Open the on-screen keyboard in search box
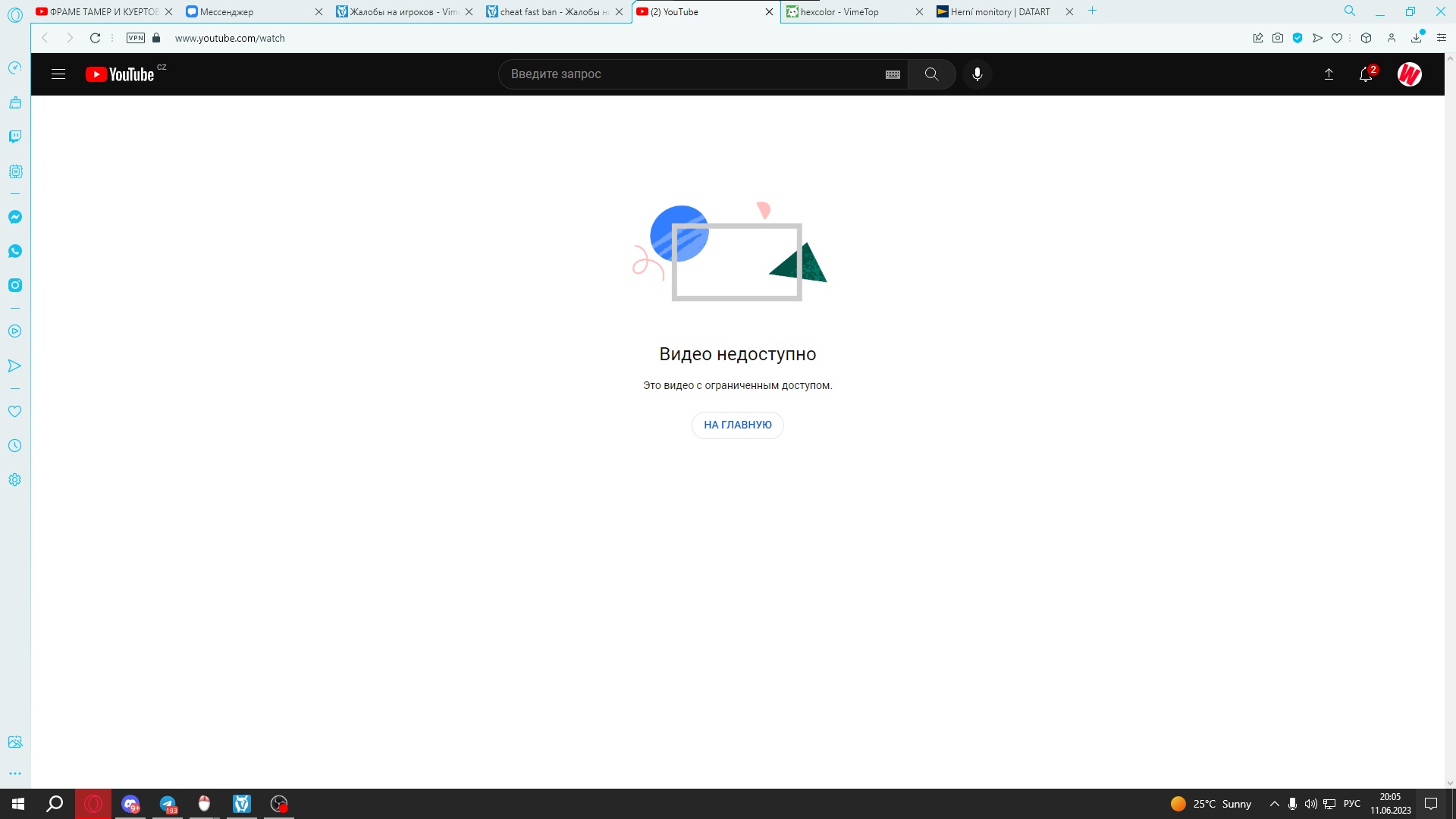Image resolution: width=1456 pixels, height=819 pixels. click(x=893, y=74)
